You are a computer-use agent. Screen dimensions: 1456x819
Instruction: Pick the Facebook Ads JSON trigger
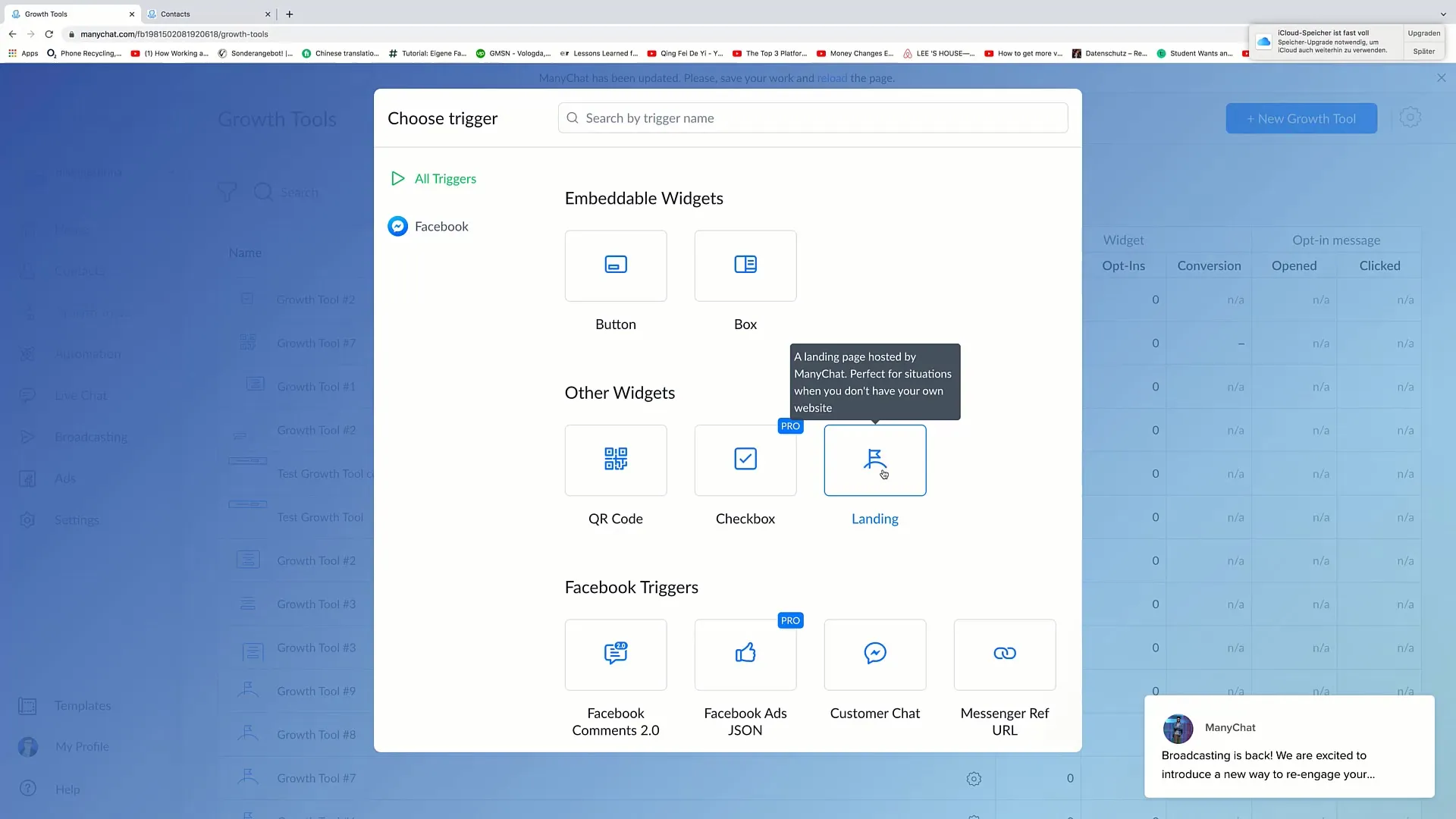click(745, 655)
